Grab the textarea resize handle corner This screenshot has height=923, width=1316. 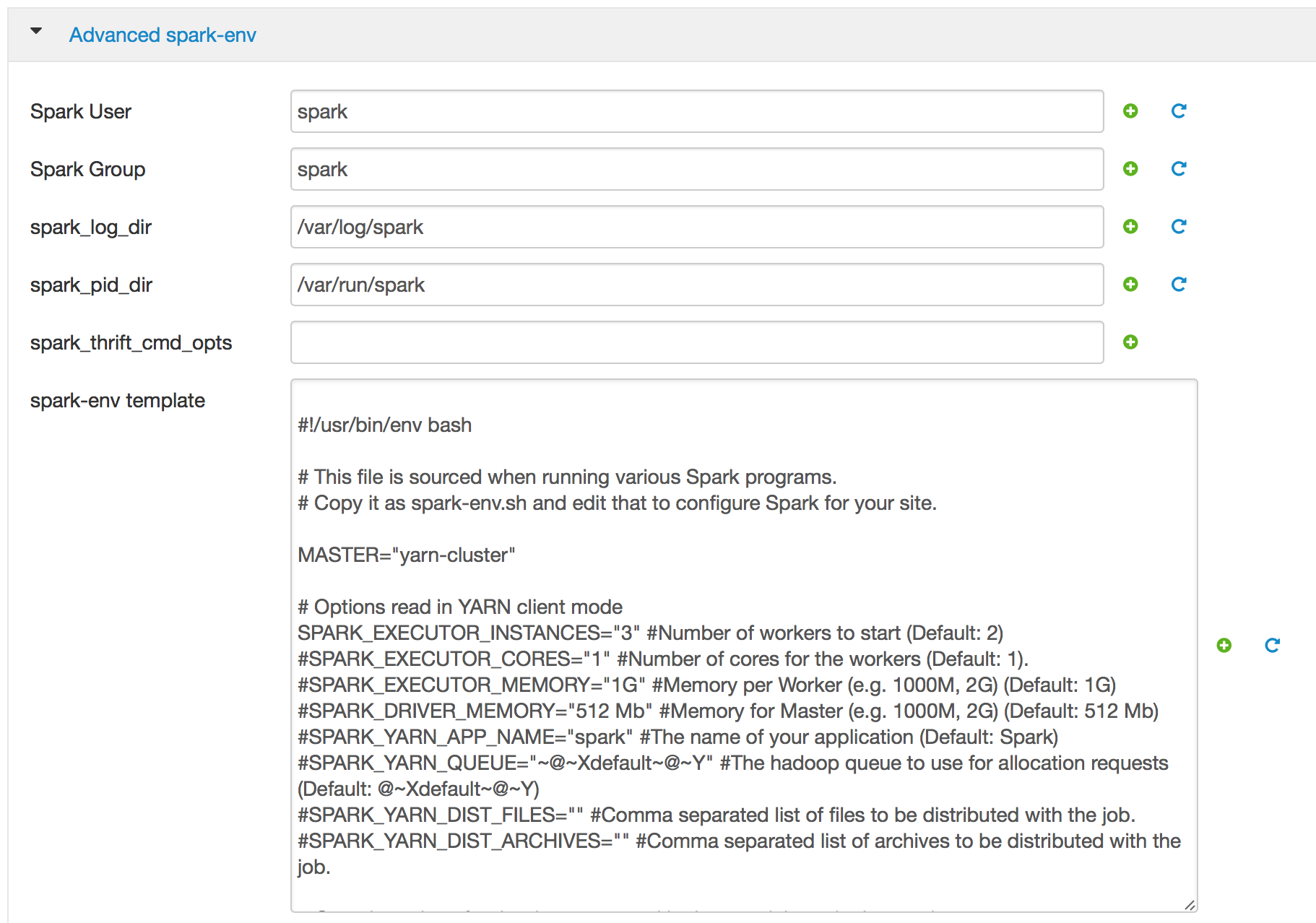[x=1190, y=905]
